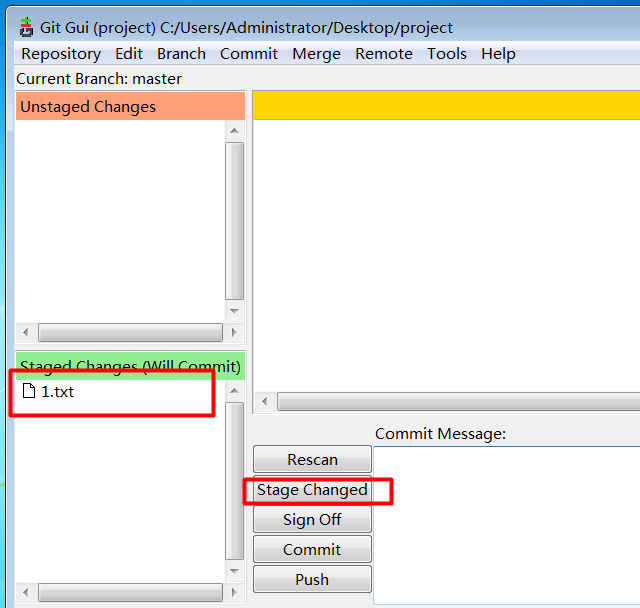The image size is (640, 608).
Task: Click the Staged Changes scroll-up arrow
Action: click(x=234, y=391)
